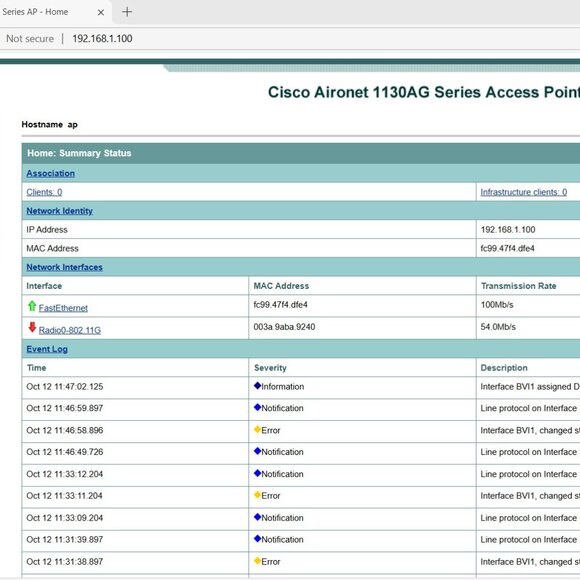Click the IP Address row label
The width and height of the screenshot is (580, 580).
(x=47, y=230)
